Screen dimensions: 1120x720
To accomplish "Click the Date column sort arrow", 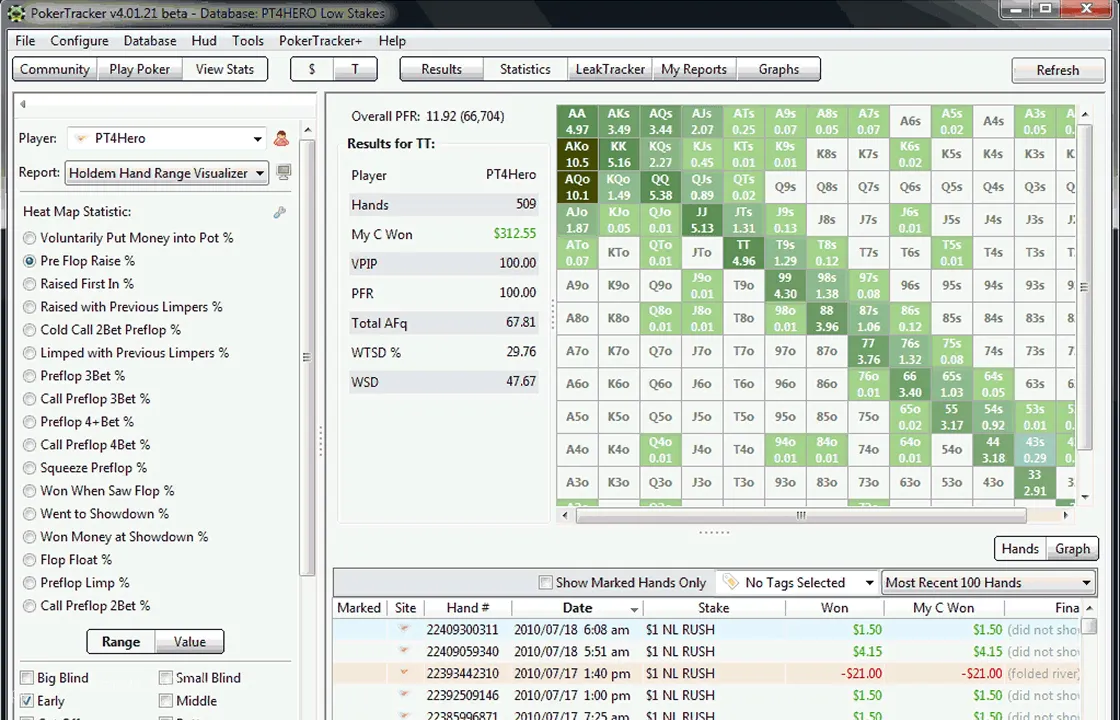I will coord(634,609).
